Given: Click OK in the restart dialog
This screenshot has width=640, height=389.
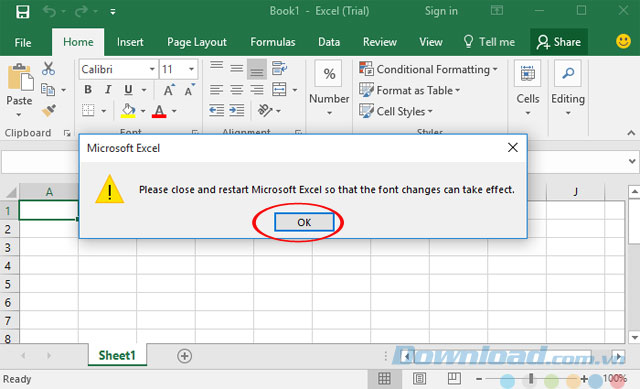Looking at the screenshot, I should [x=304, y=222].
